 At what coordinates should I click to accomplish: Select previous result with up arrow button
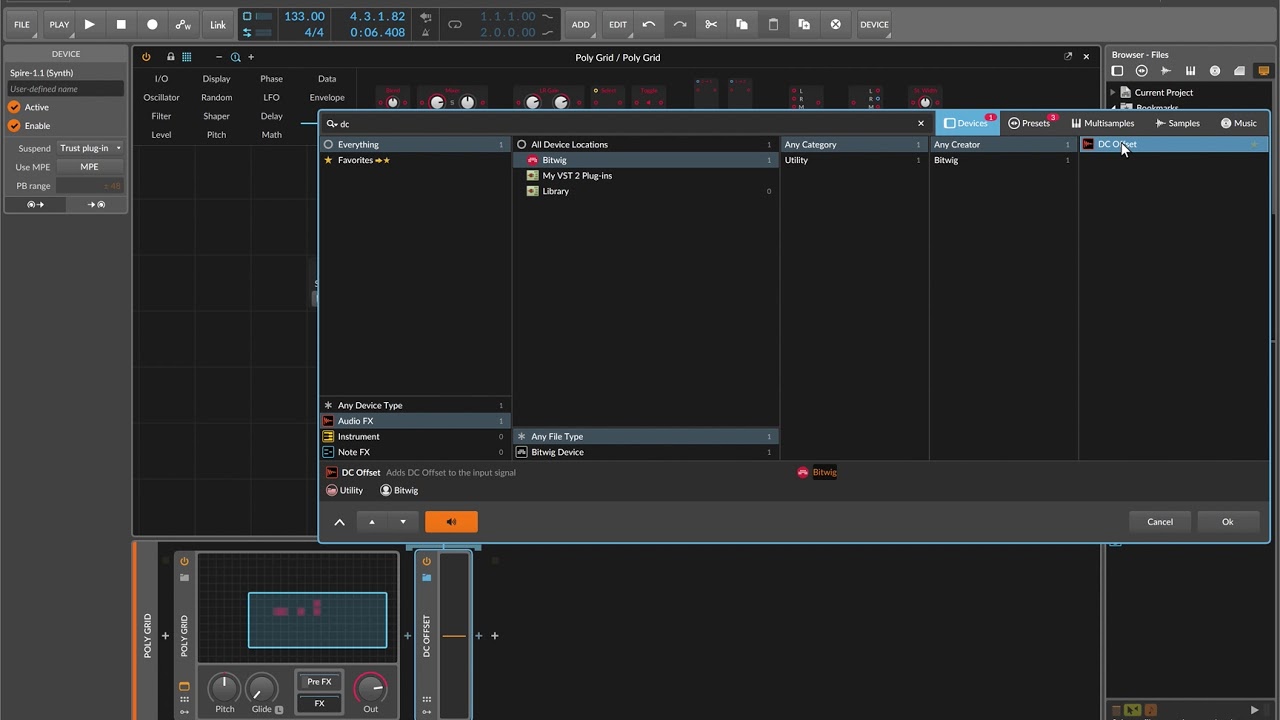[x=371, y=522]
